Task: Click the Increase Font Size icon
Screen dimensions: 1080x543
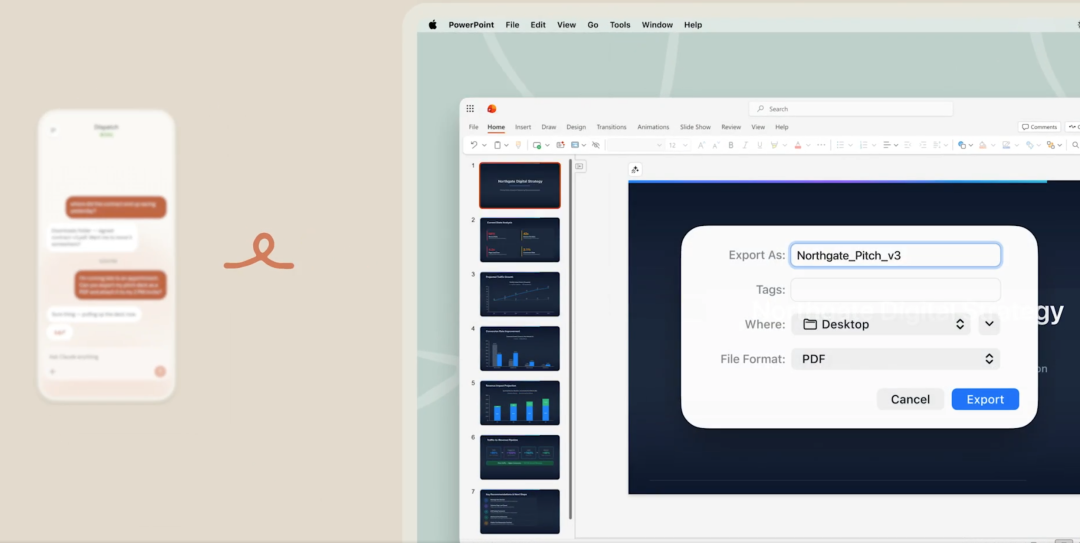Action: click(x=700, y=145)
